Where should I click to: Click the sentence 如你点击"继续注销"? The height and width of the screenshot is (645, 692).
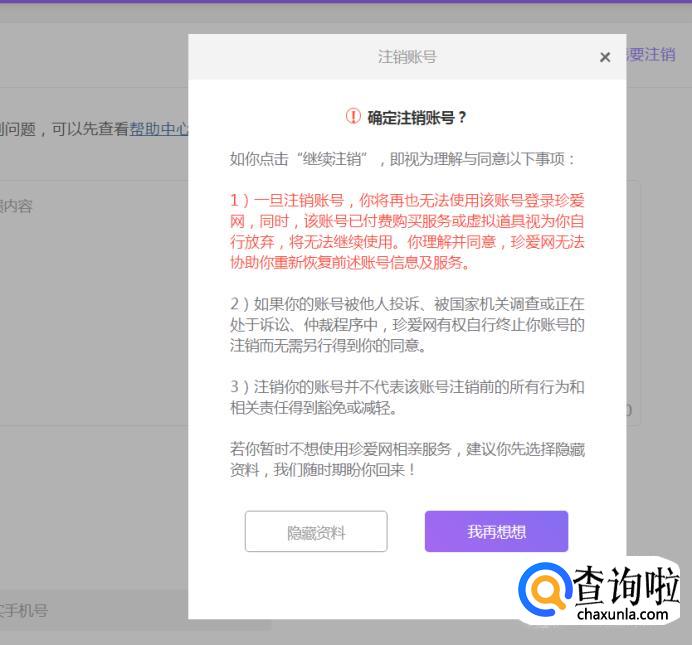click(402, 159)
